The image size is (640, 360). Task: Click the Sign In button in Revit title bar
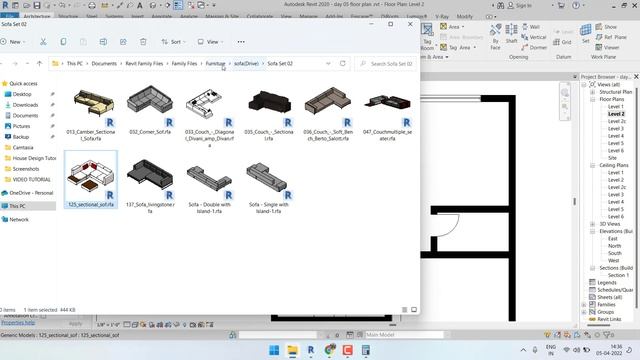point(520,5)
